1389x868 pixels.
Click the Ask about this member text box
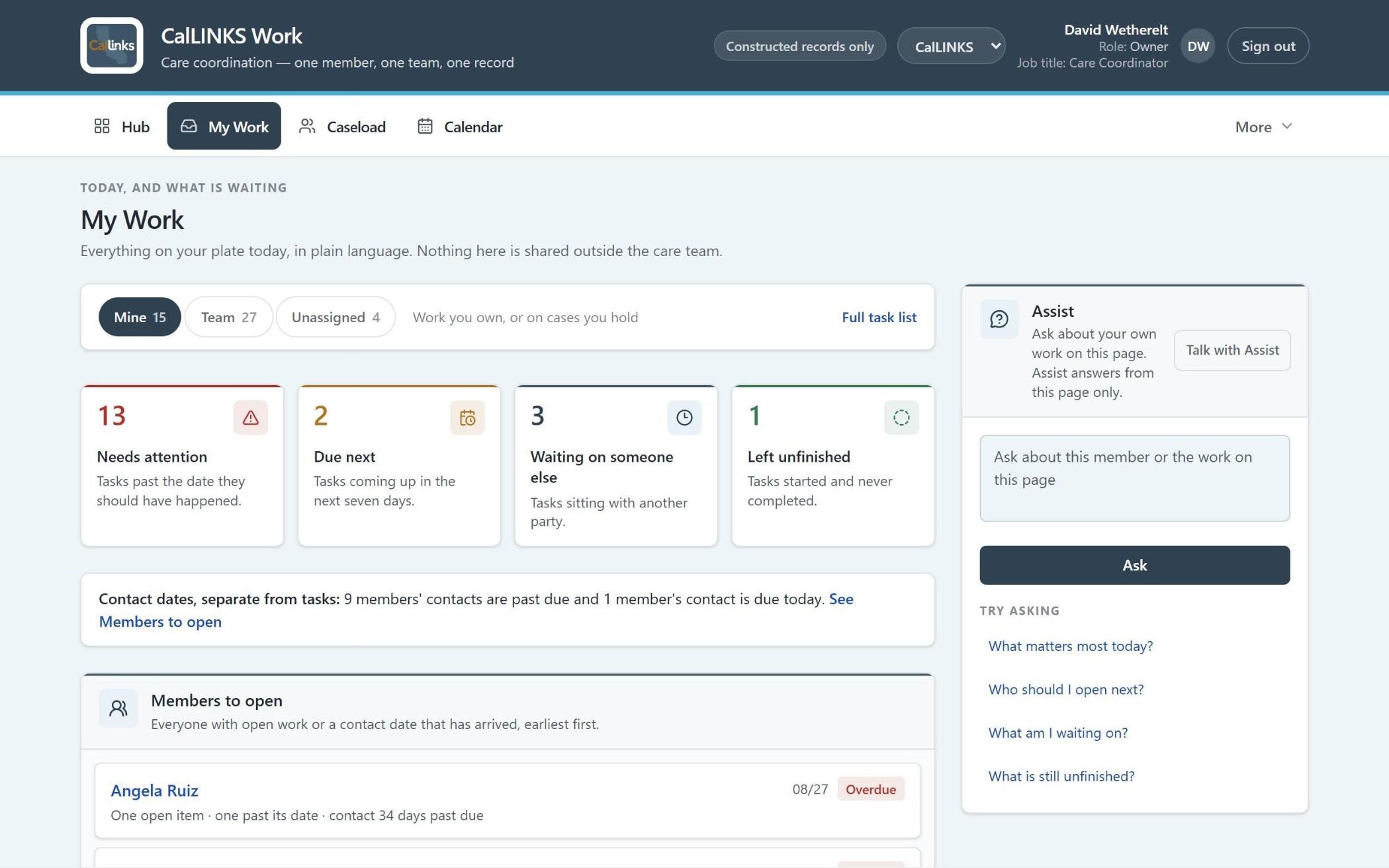pyautogui.click(x=1134, y=478)
